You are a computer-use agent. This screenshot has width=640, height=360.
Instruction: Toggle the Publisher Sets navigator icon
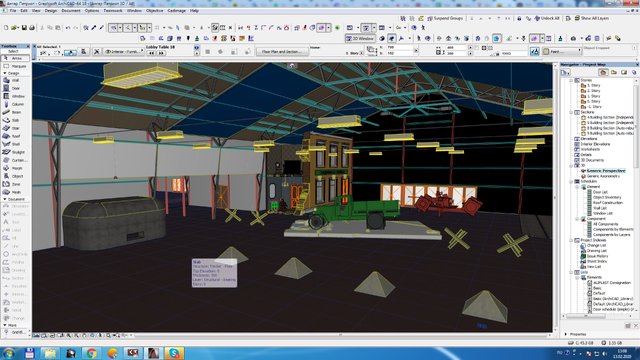[x=634, y=72]
